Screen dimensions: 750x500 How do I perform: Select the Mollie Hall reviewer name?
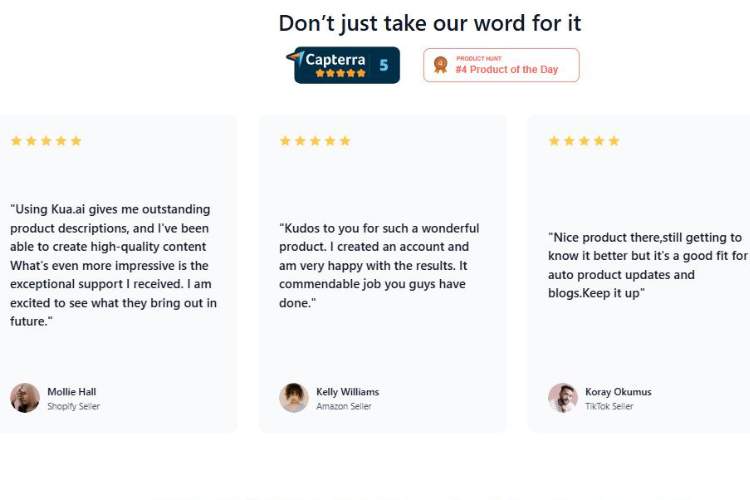[72, 392]
